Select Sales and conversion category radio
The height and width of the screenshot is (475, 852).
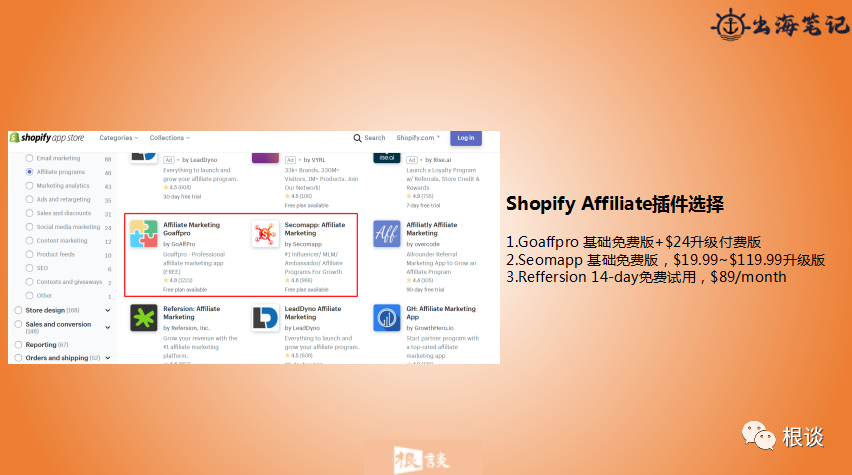coord(18,324)
